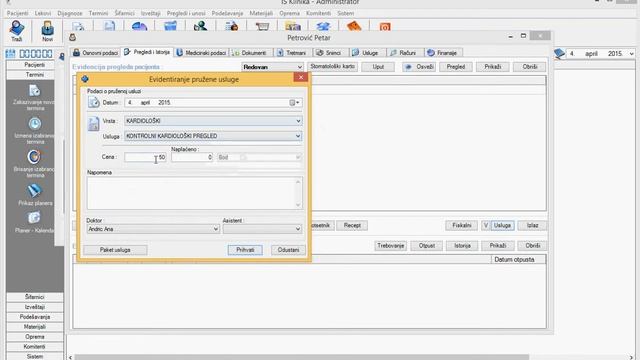The height and width of the screenshot is (360, 640).
Task: Switch to the Finansije tab
Action: pyautogui.click(x=442, y=53)
